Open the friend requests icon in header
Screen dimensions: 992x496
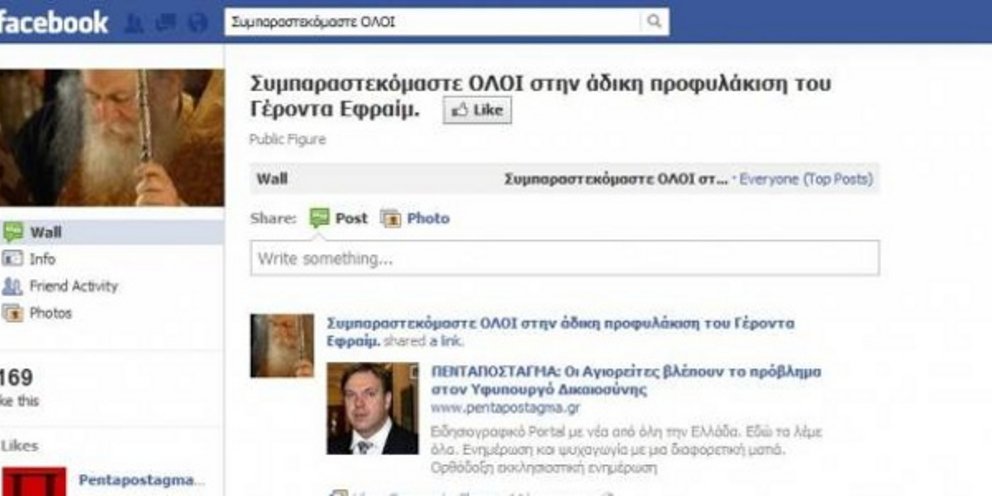134,23
